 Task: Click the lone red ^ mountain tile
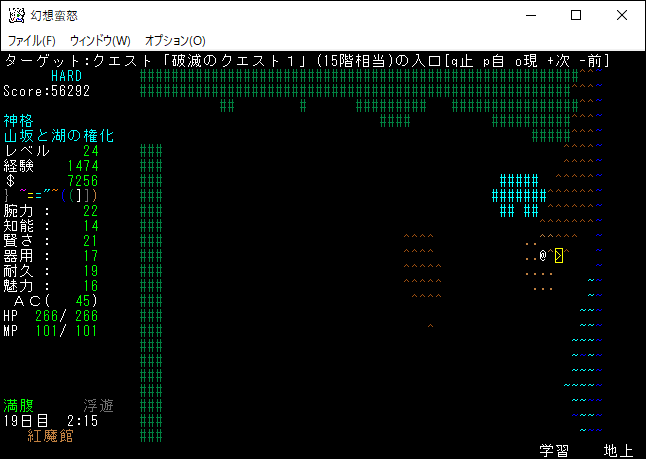430,326
